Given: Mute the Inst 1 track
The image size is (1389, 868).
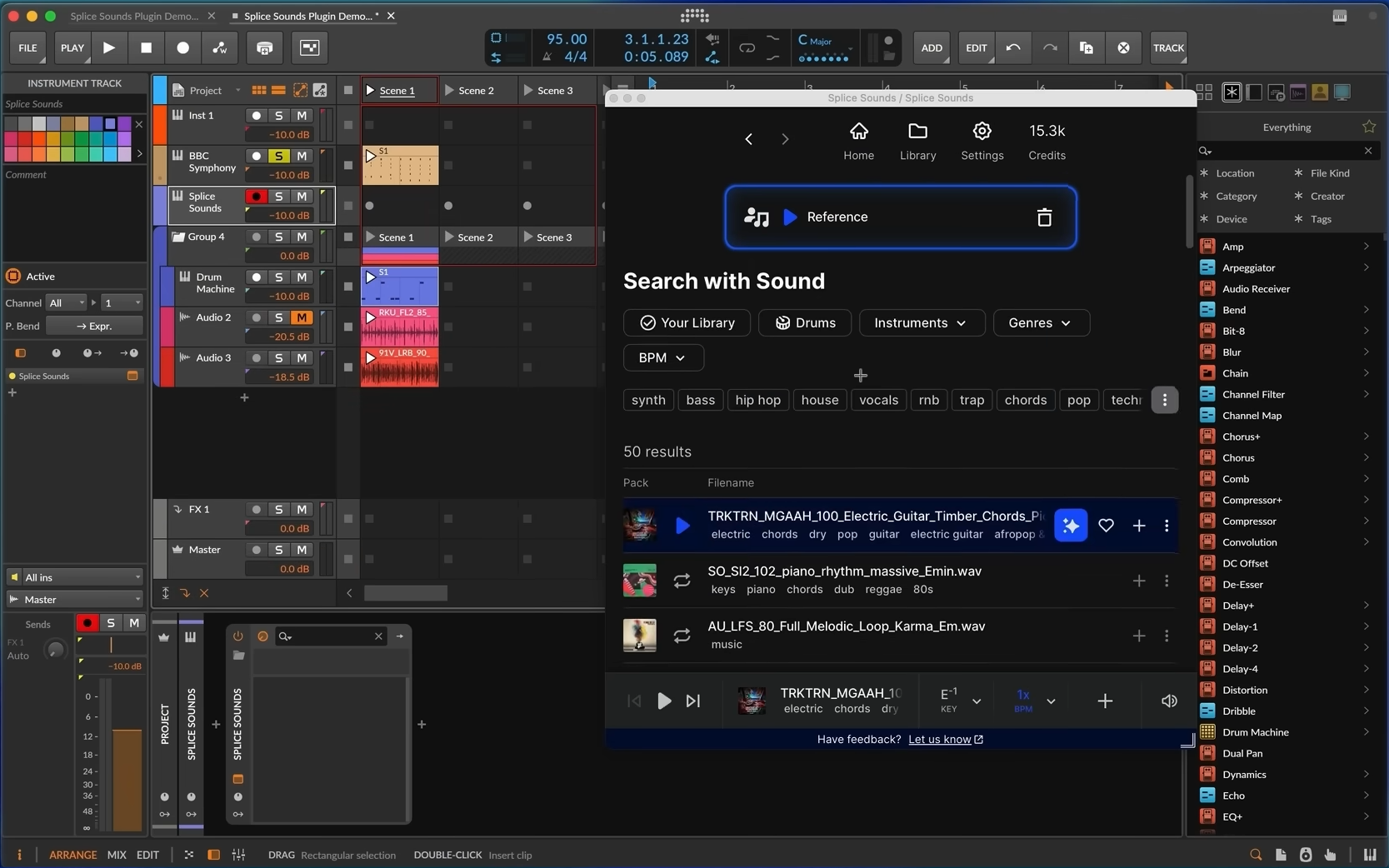Looking at the screenshot, I should 301,116.
